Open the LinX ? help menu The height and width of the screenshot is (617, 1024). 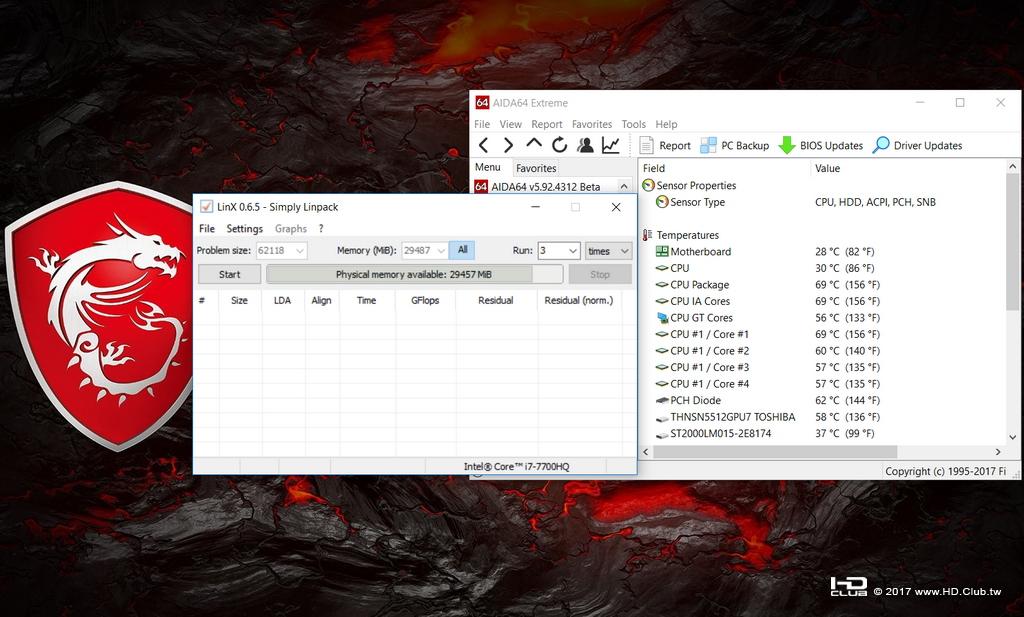[321, 229]
